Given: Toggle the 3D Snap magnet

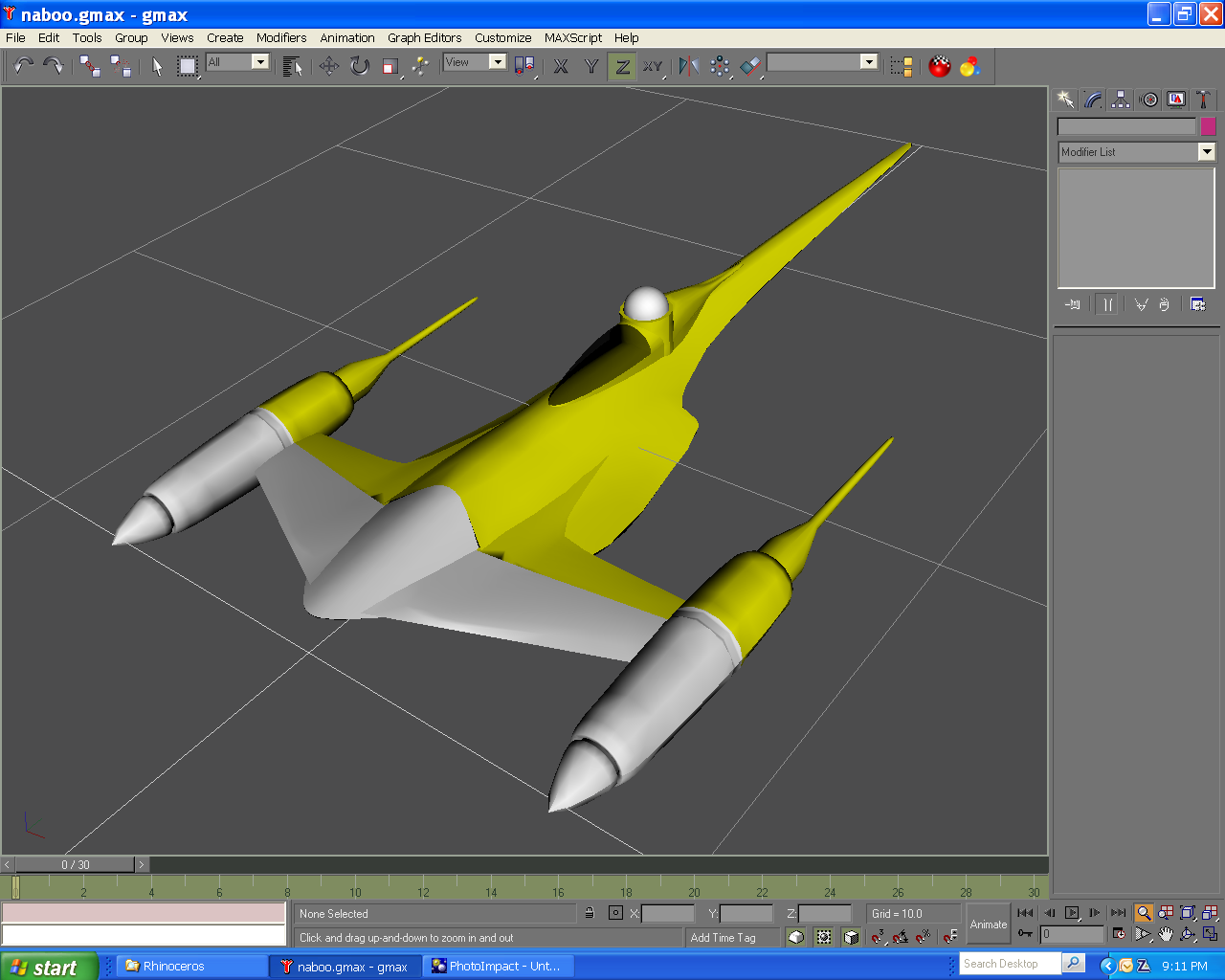Looking at the screenshot, I should (x=878, y=936).
